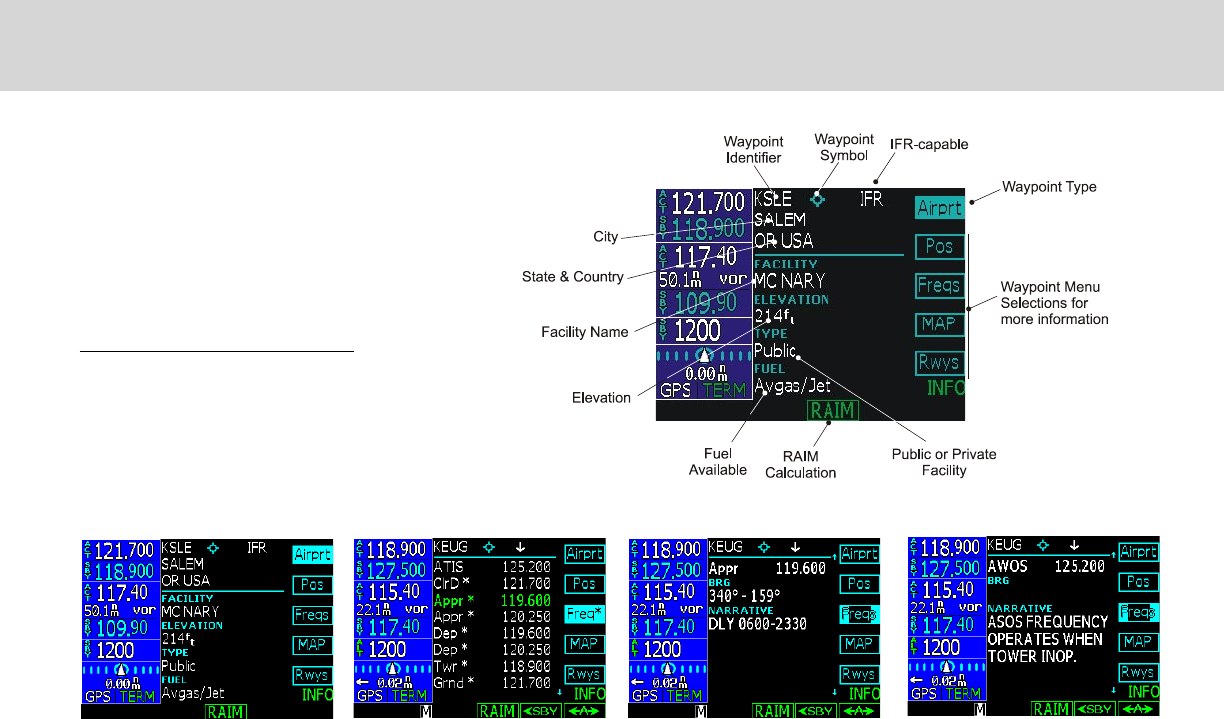Click the waypoint symbol on the large annotated screen

click(x=819, y=199)
